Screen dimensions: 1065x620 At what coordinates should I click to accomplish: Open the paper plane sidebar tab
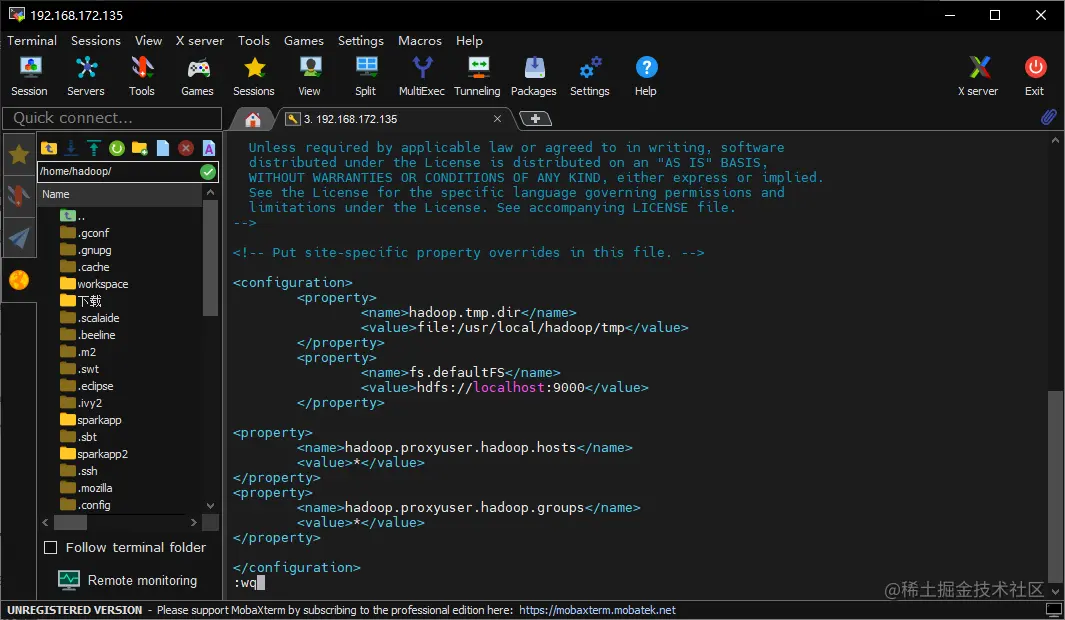[19, 237]
